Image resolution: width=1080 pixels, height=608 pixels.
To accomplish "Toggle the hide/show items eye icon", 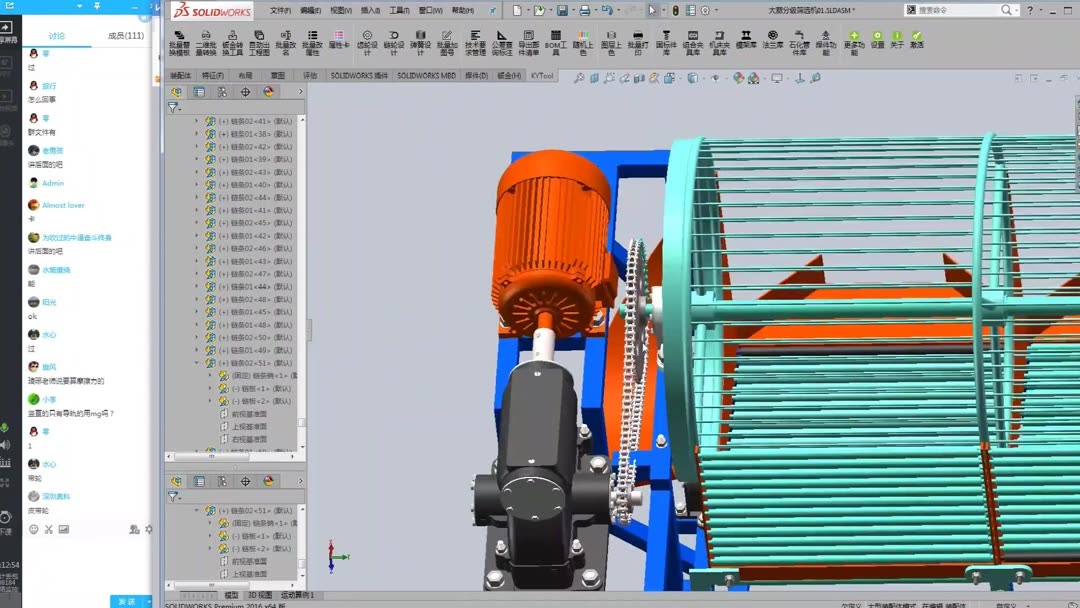I will pyautogui.click(x=652, y=76).
